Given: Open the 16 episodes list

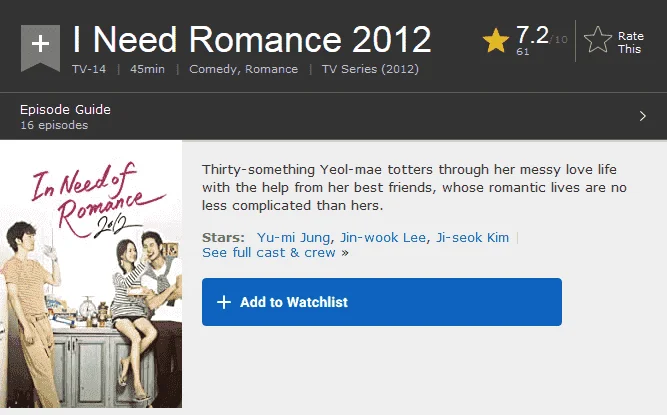Looking at the screenshot, I should coord(54,125).
